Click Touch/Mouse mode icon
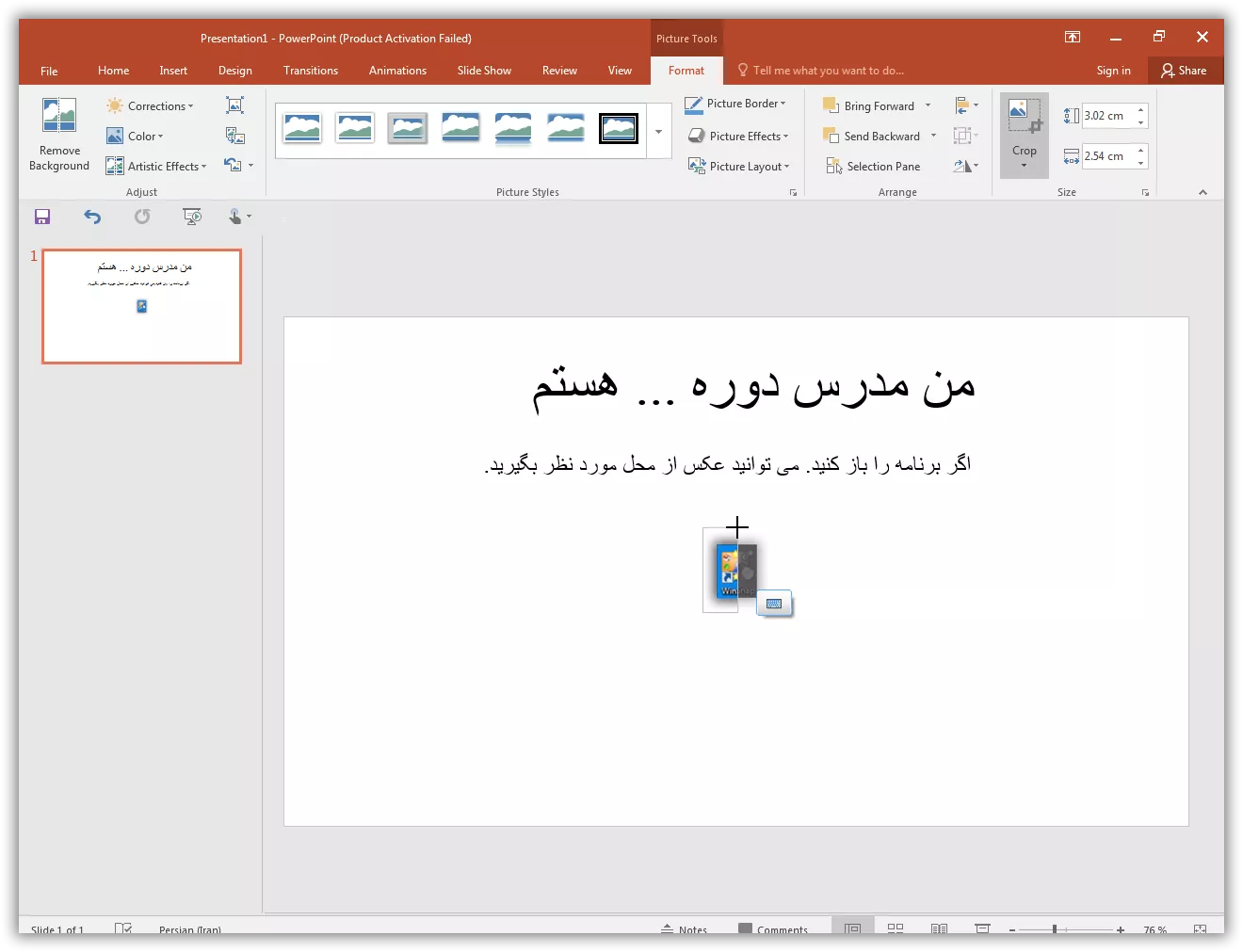 click(x=236, y=218)
